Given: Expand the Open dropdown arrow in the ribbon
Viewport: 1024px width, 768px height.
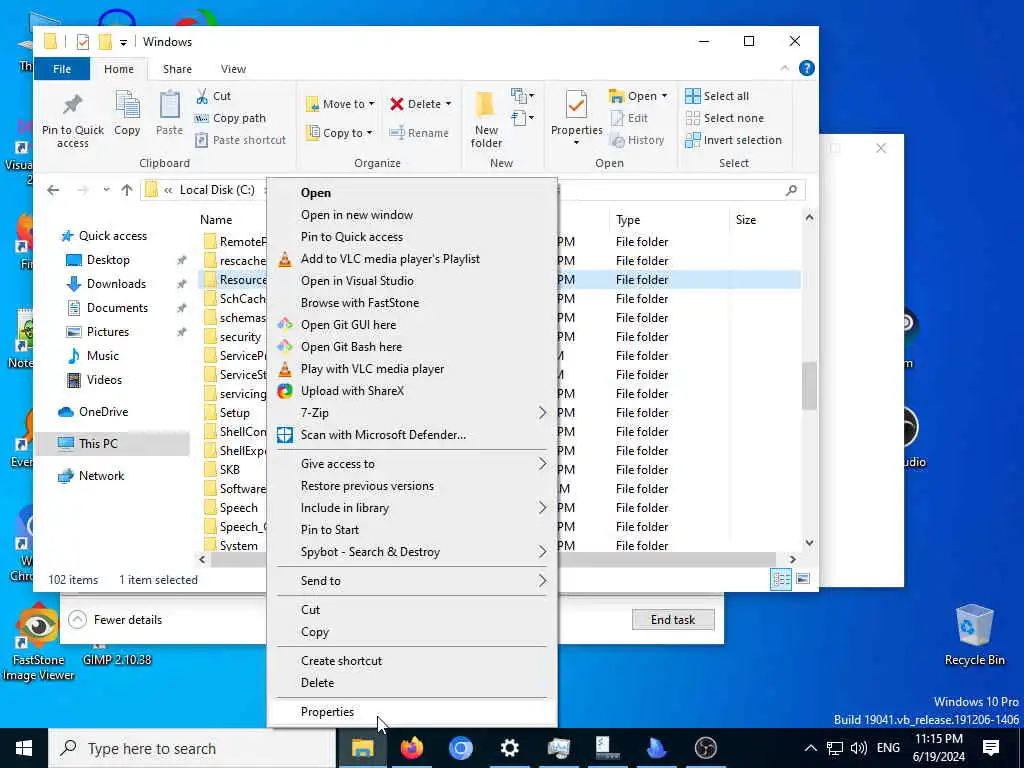Looking at the screenshot, I should coord(665,96).
